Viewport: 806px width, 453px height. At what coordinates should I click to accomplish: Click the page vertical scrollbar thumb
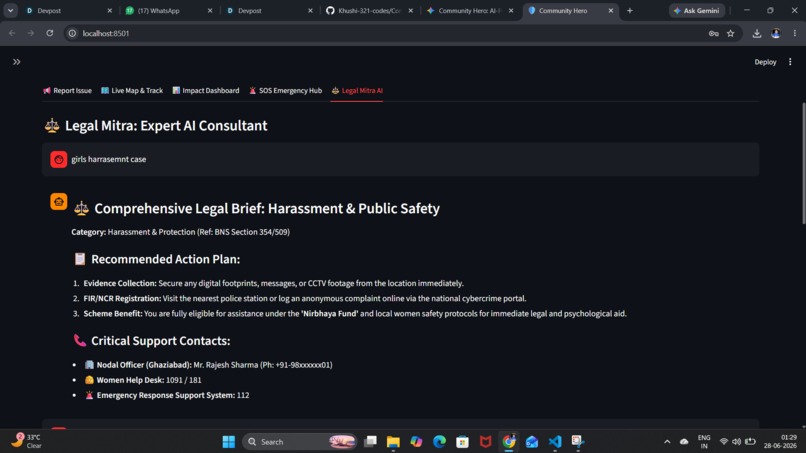[x=803, y=164]
